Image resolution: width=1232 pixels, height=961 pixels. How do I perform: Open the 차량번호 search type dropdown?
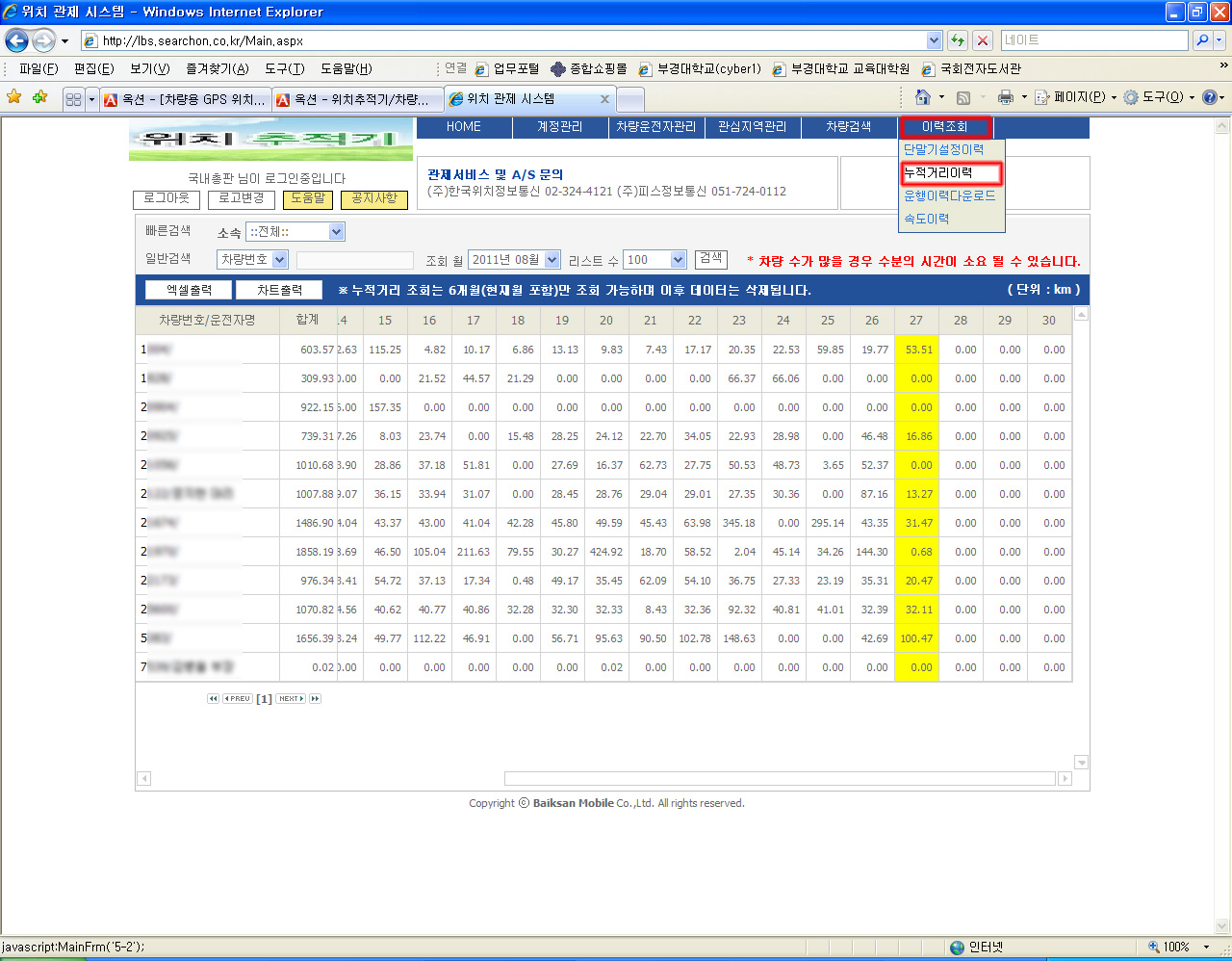(279, 260)
